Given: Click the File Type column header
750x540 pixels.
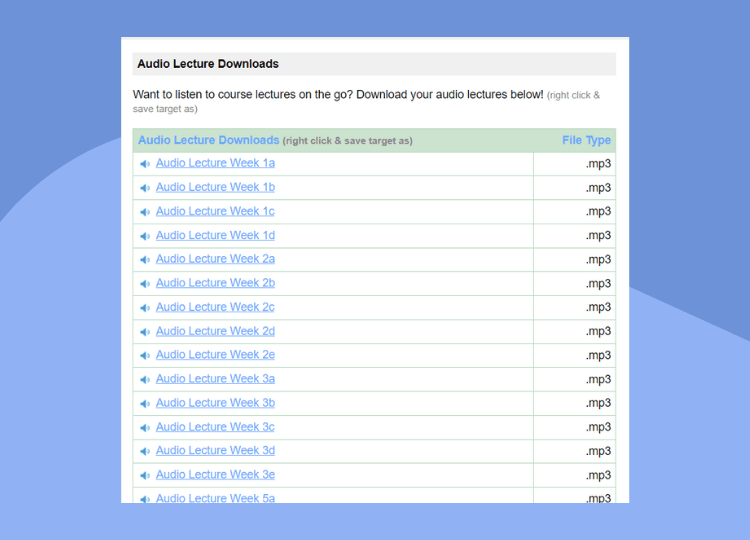Looking at the screenshot, I should (x=586, y=140).
